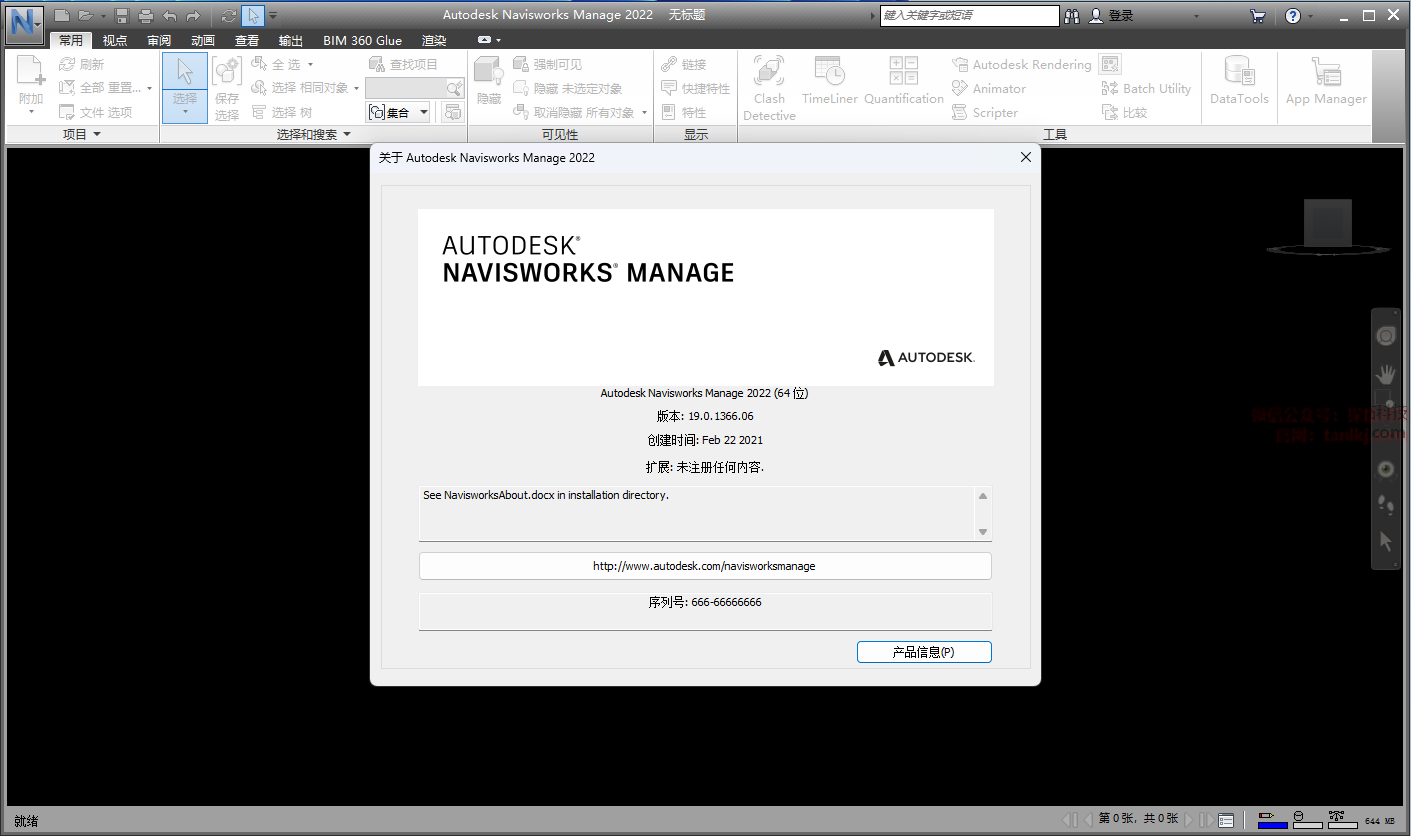1411x836 pixels.
Task: Click the Redo arrow icon
Action: 193,16
